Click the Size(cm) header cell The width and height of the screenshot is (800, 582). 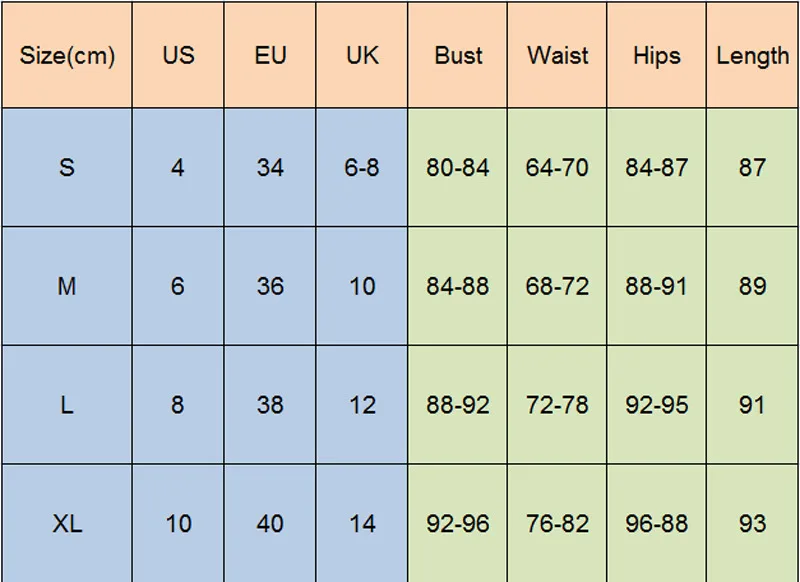coord(67,55)
